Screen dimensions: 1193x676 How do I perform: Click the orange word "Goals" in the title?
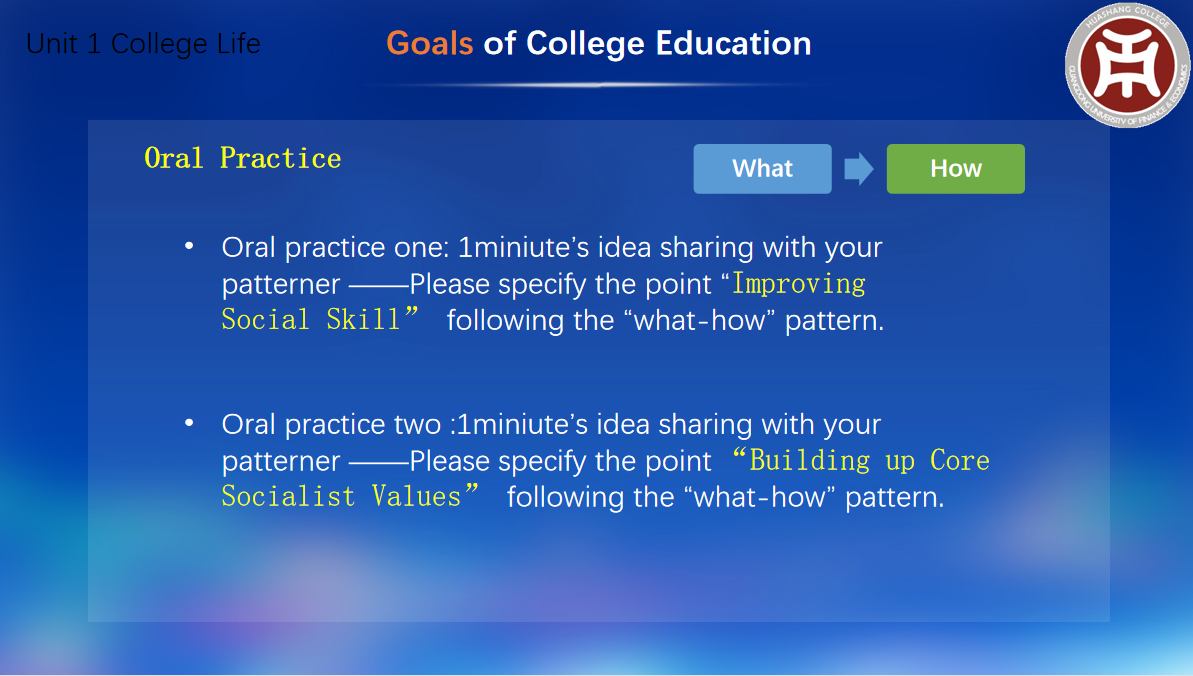[429, 43]
